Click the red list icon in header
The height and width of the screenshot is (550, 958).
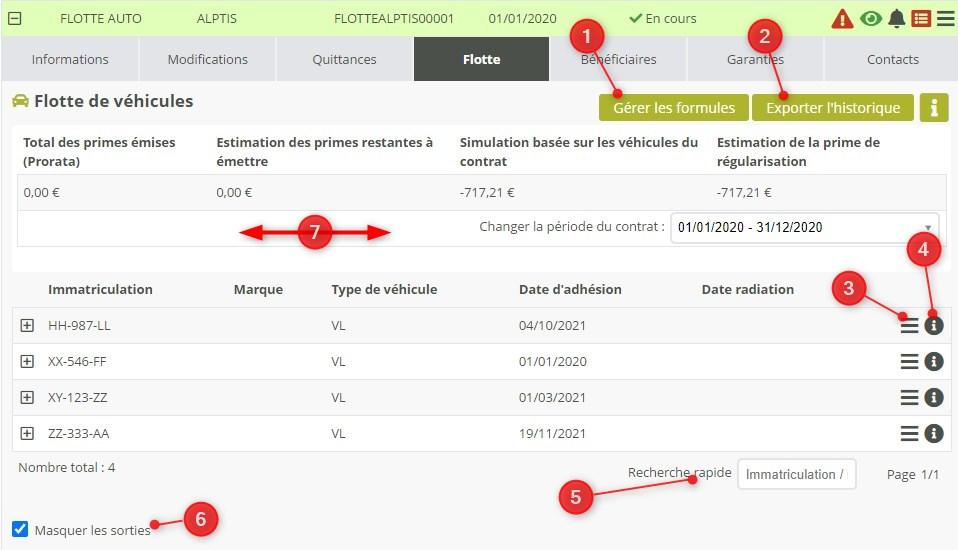click(921, 19)
